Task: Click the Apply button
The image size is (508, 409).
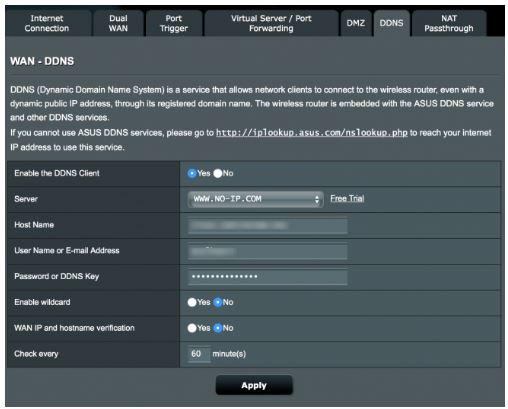Action: pos(254,385)
